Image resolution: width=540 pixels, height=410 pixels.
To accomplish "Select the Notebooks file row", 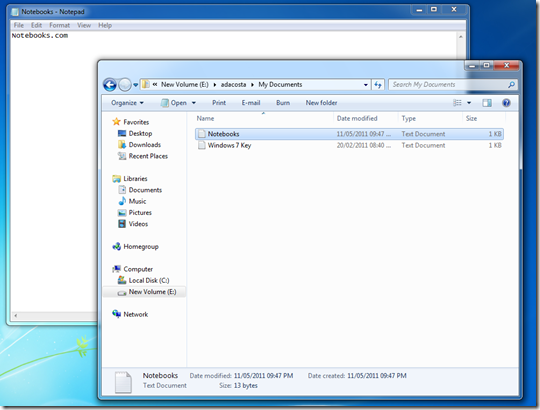I will (x=349, y=134).
